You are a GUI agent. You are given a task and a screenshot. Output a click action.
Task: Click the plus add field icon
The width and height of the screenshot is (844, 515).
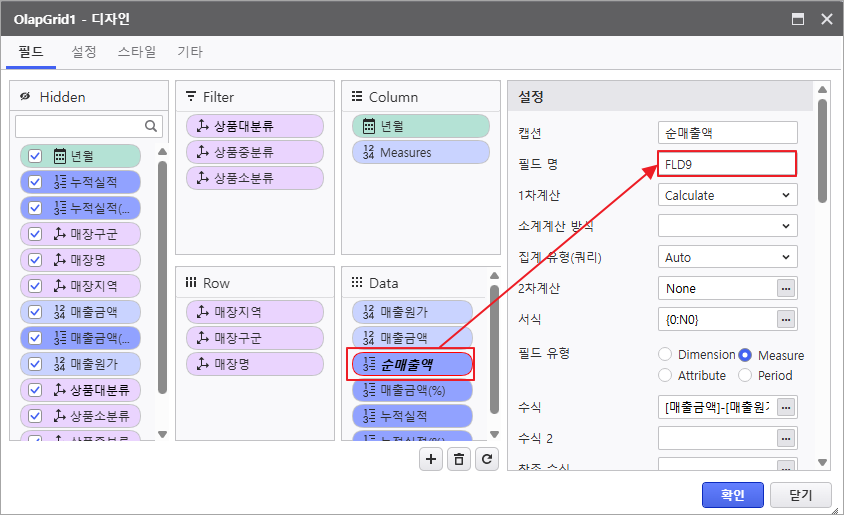coord(431,459)
